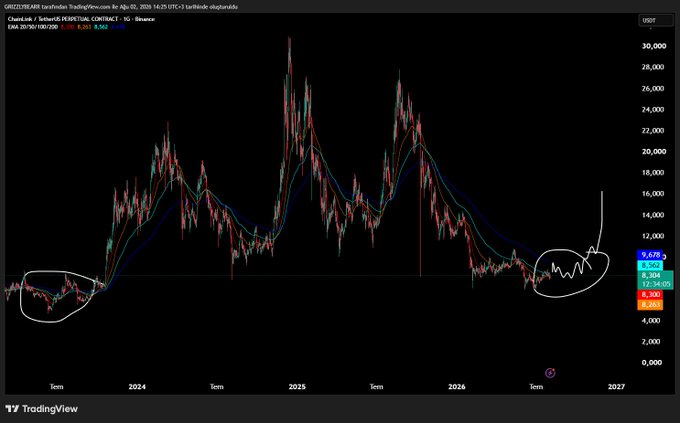The image size is (680, 423).
Task: Click the 16,000 price scale label
Action: coord(652,193)
